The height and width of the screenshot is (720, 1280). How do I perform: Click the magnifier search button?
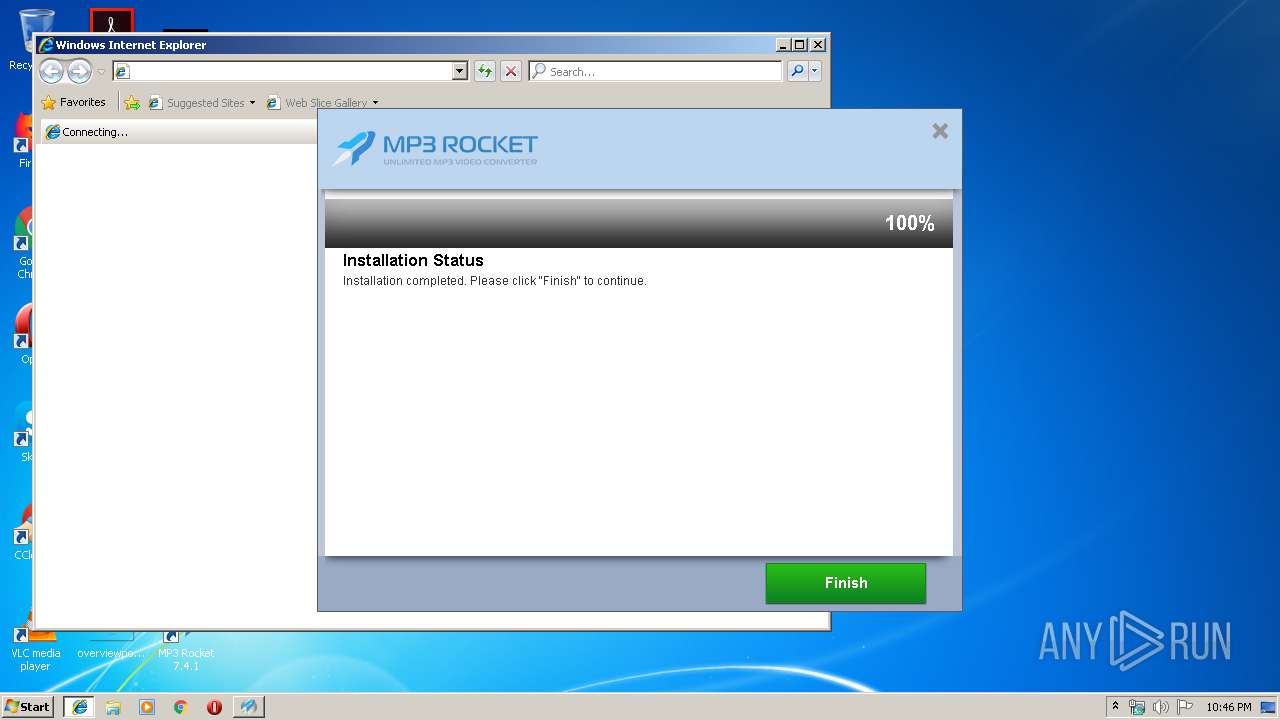pyautogui.click(x=797, y=71)
